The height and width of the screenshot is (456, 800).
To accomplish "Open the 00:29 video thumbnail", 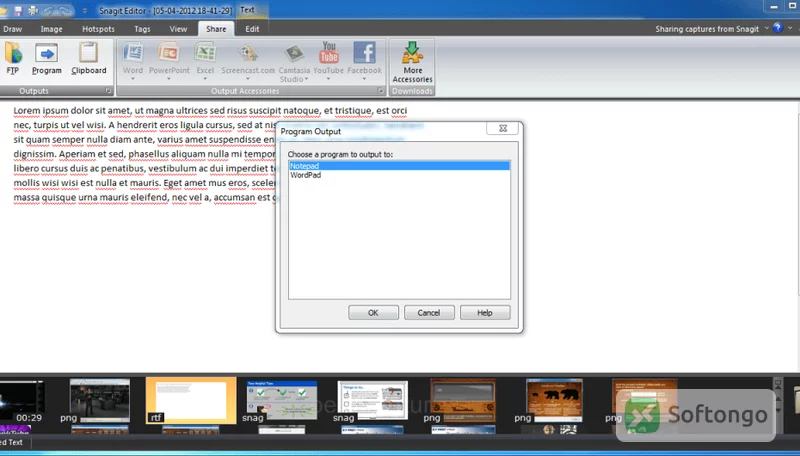I will (21, 402).
